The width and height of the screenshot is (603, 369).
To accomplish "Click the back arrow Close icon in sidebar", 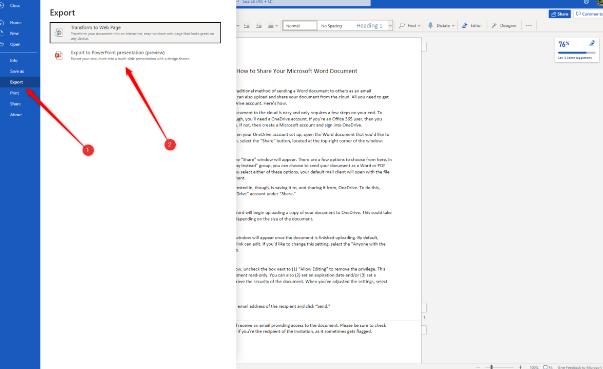I will click(x=2, y=5).
